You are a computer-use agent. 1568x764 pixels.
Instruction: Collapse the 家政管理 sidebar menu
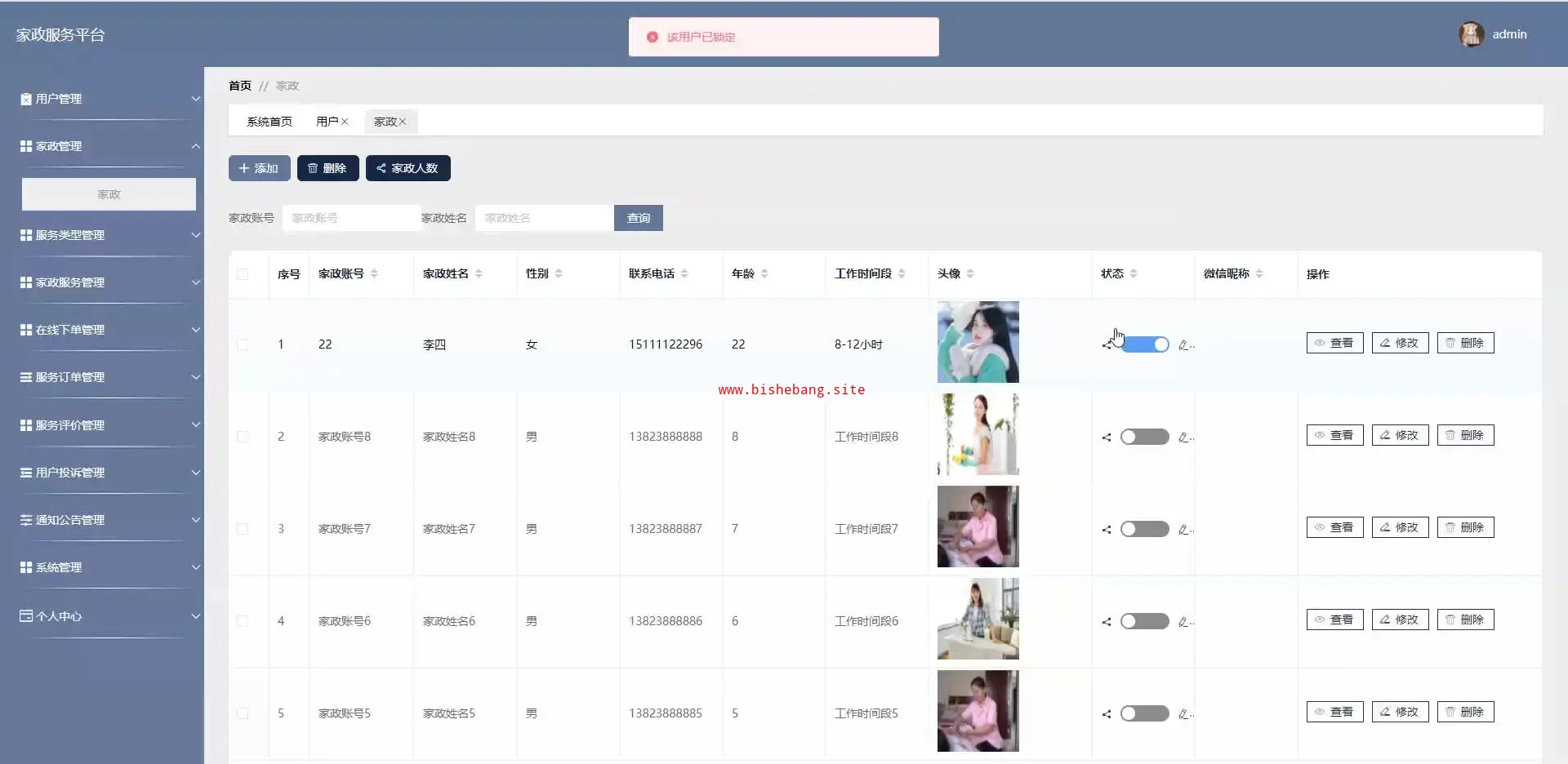tap(109, 146)
